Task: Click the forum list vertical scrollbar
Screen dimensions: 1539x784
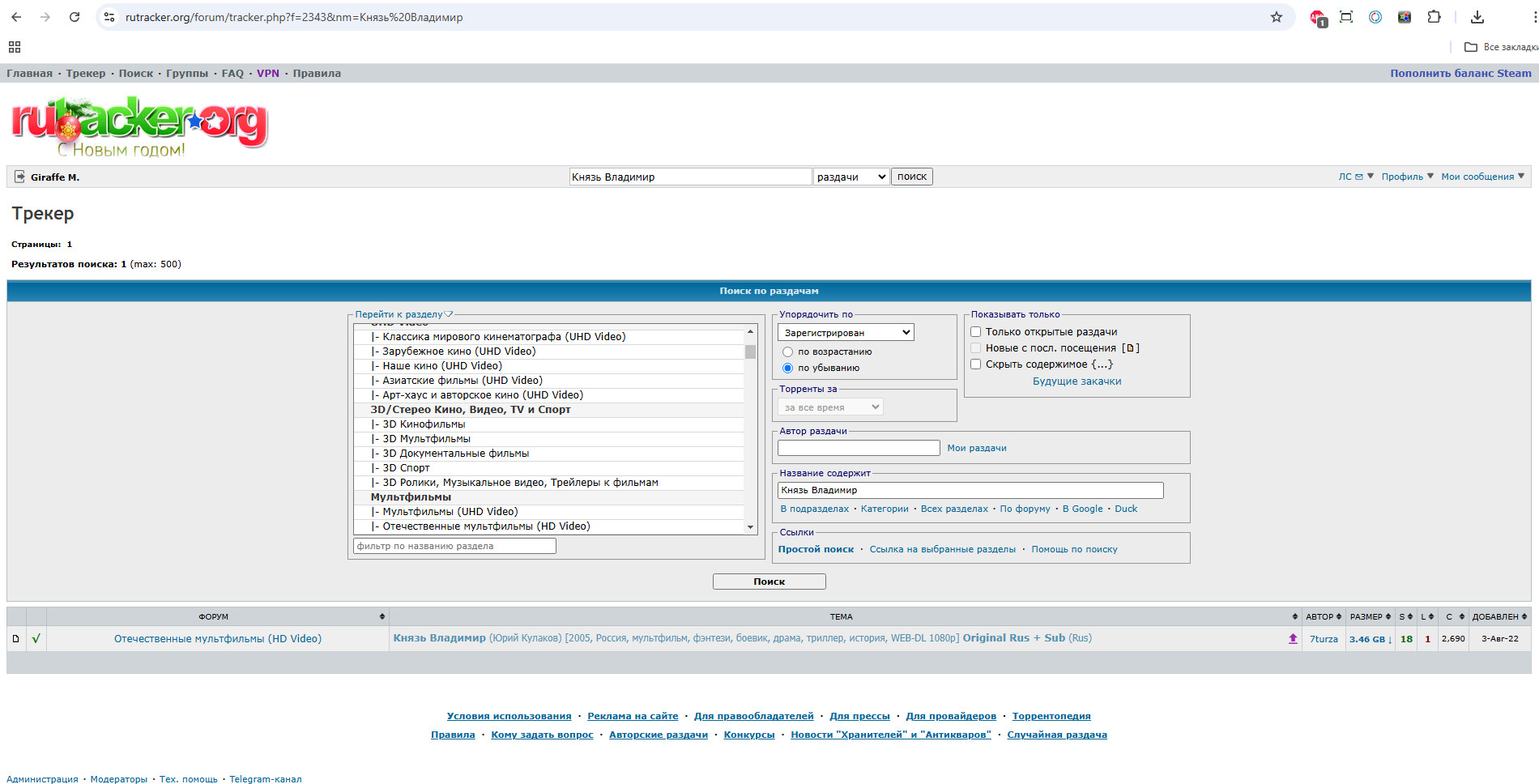Action: [x=750, y=429]
